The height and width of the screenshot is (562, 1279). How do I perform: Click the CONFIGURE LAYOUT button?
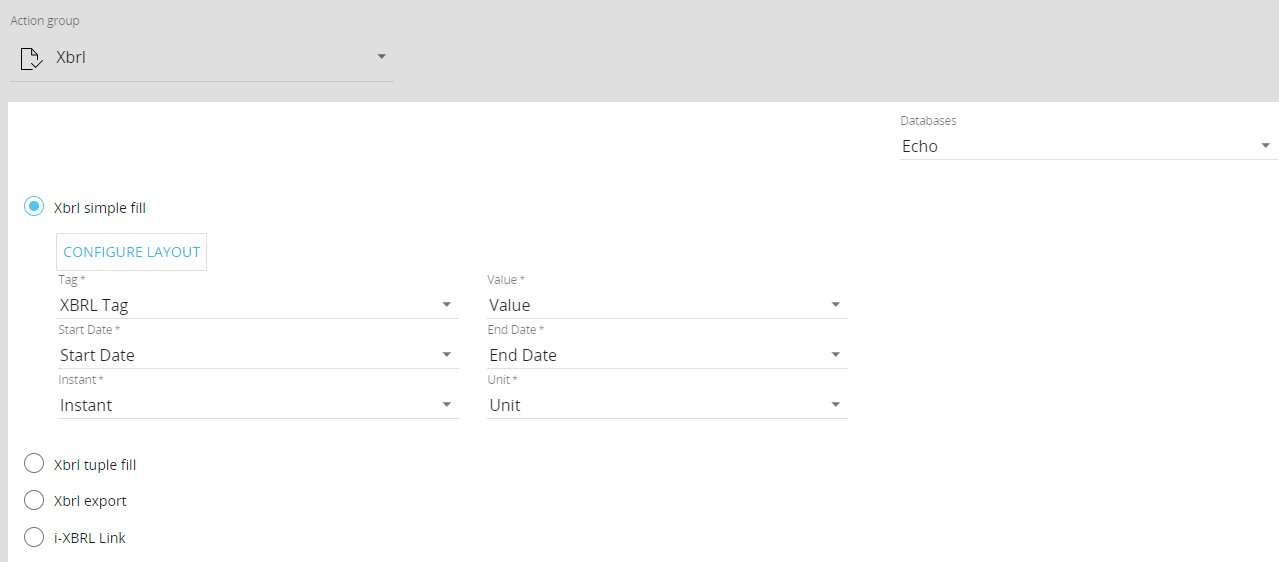point(132,252)
